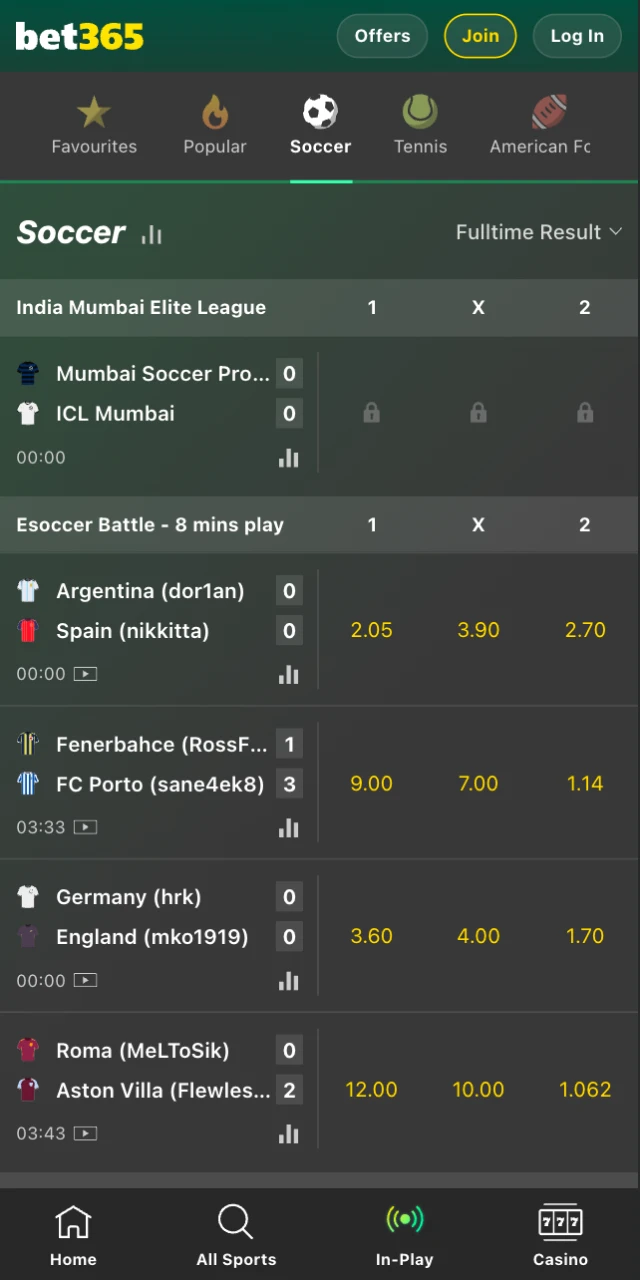
Task: Click the locked draw odds for ICL Mumbai
Action: click(478, 412)
